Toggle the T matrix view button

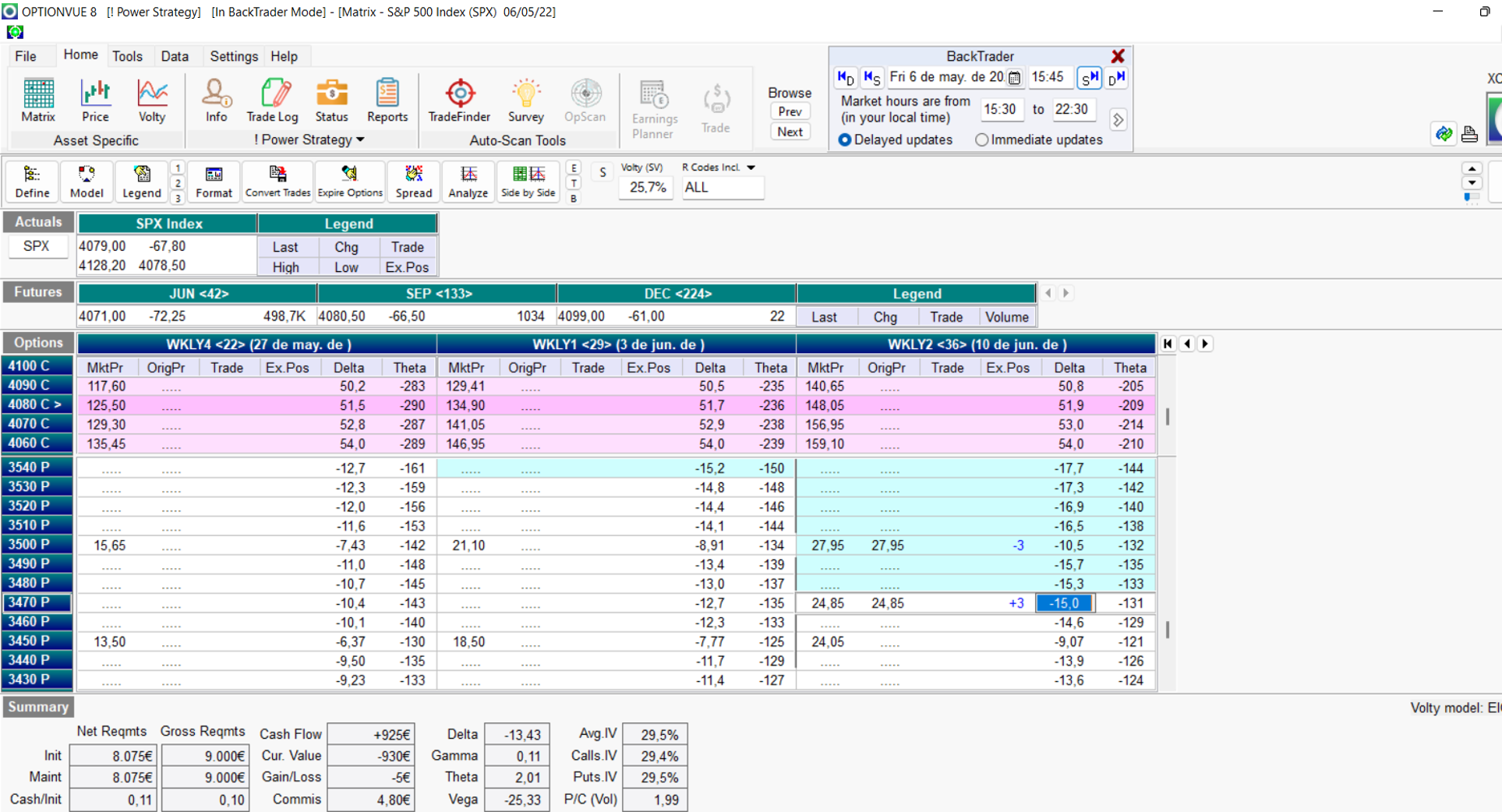point(574,183)
